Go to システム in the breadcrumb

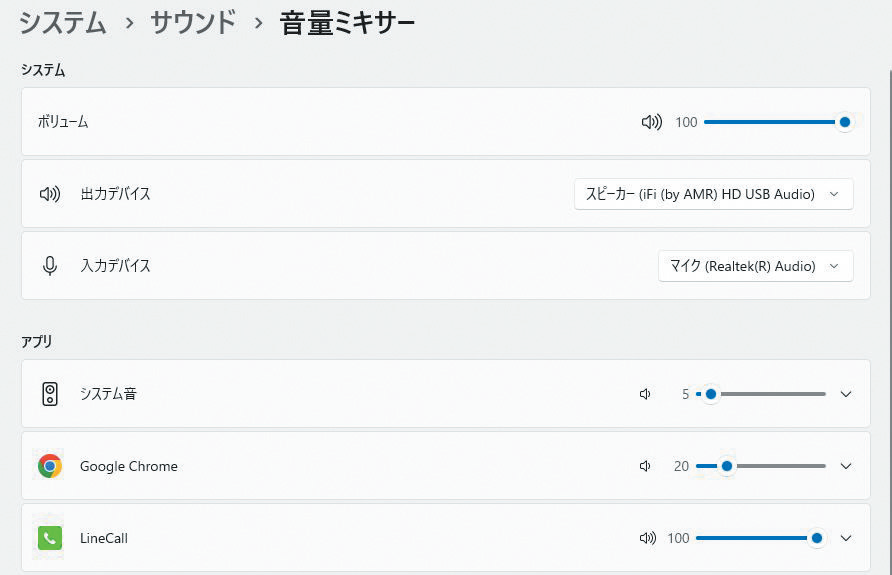coord(63,23)
